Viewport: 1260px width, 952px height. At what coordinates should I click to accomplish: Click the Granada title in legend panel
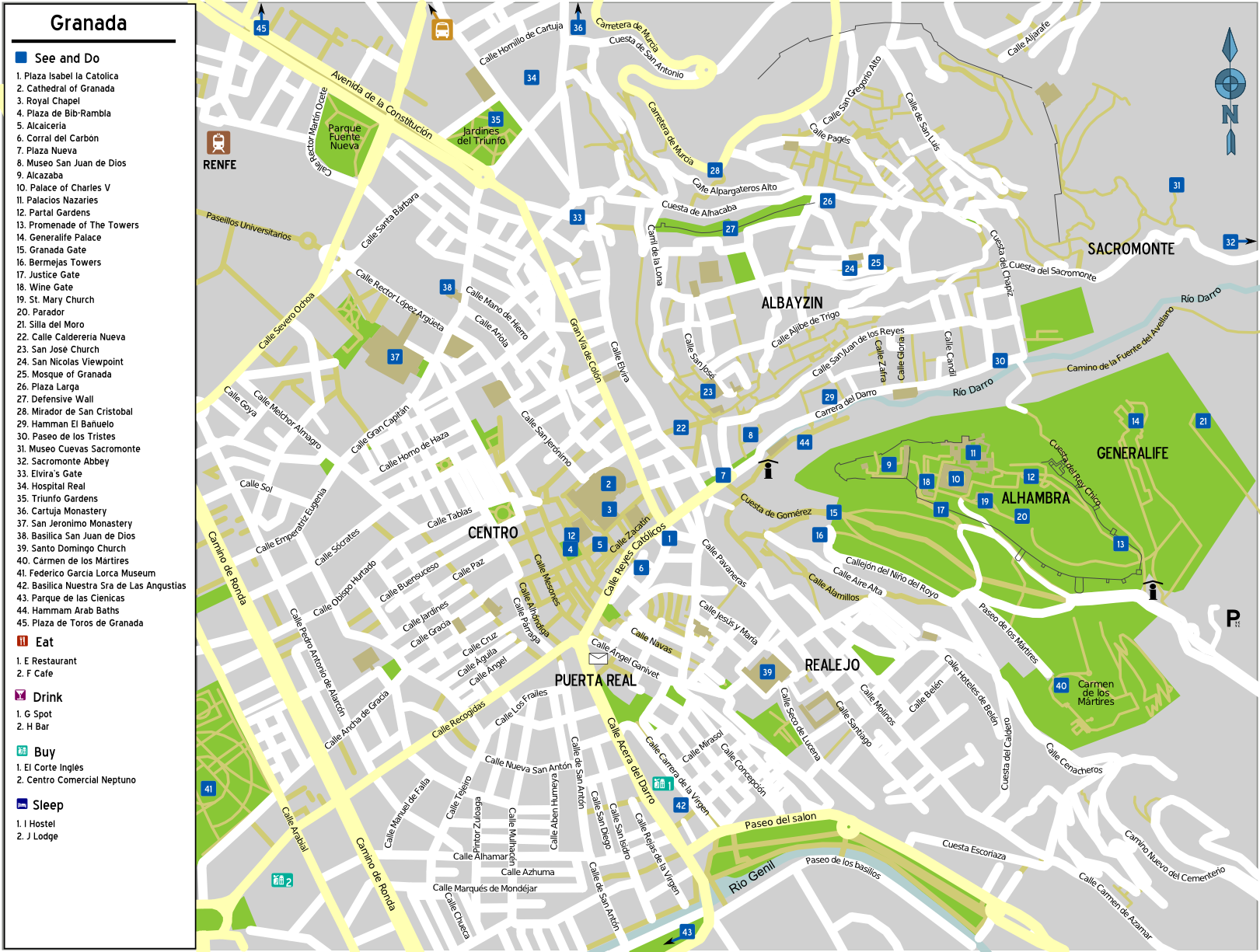[88, 23]
